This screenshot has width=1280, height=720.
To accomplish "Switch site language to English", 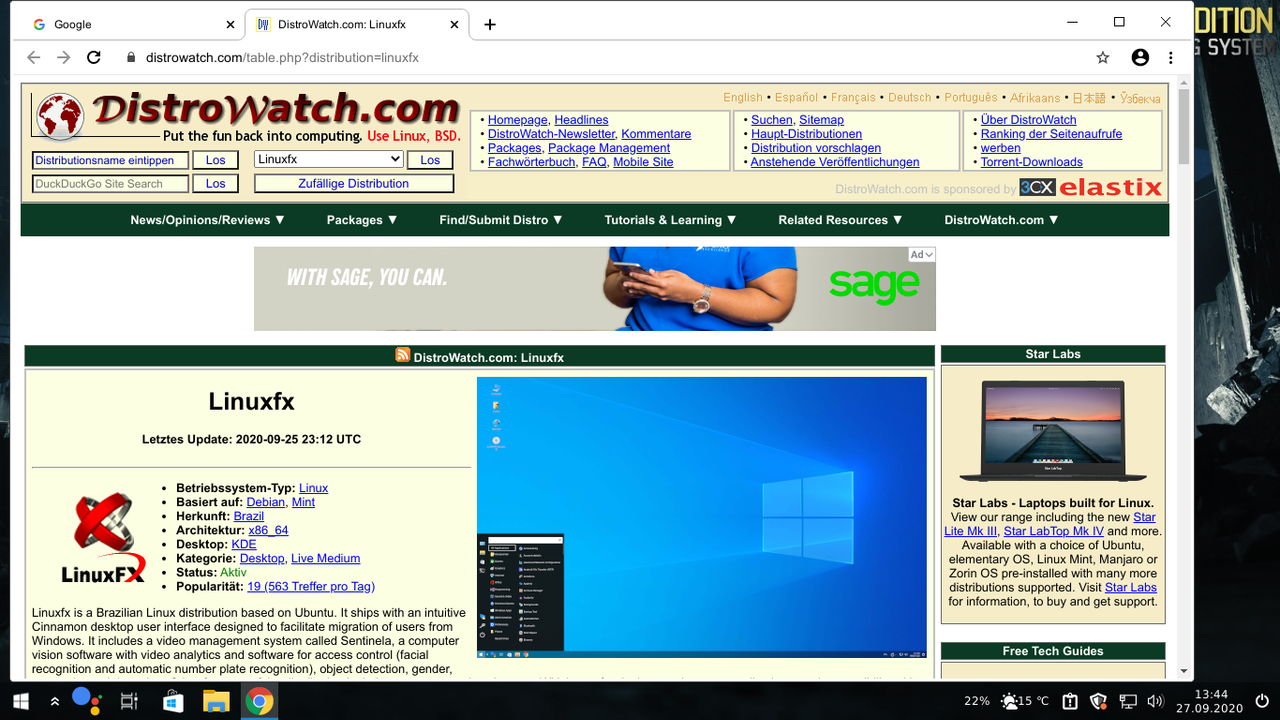I will pos(743,97).
